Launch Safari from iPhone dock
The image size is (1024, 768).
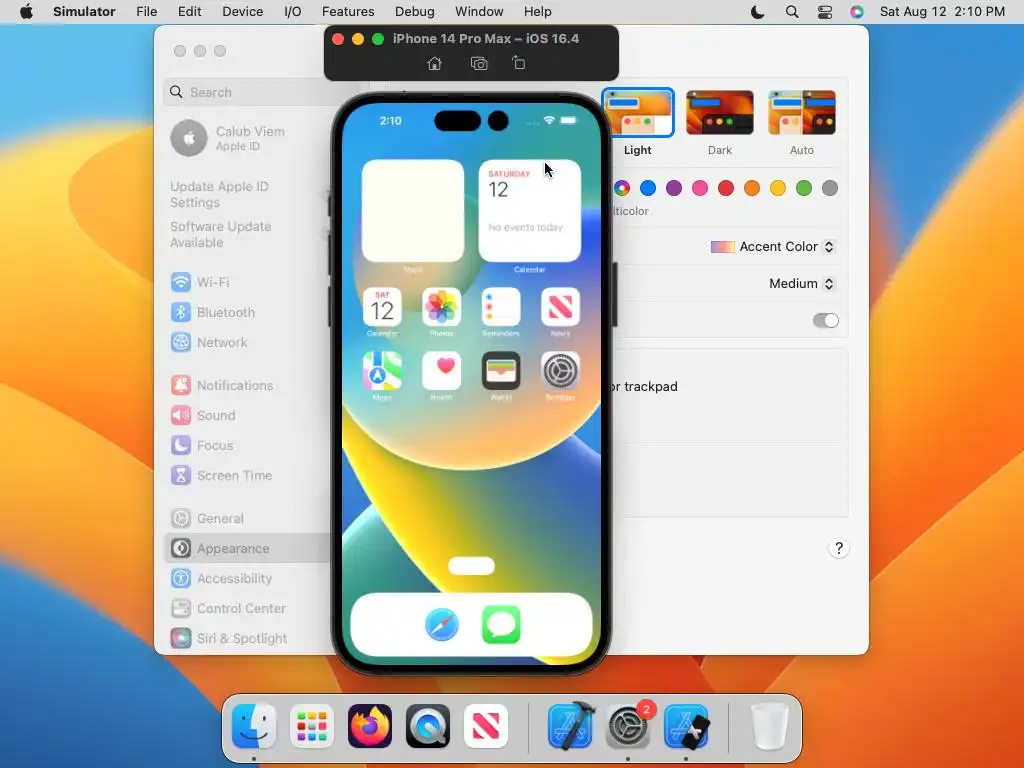coord(441,625)
